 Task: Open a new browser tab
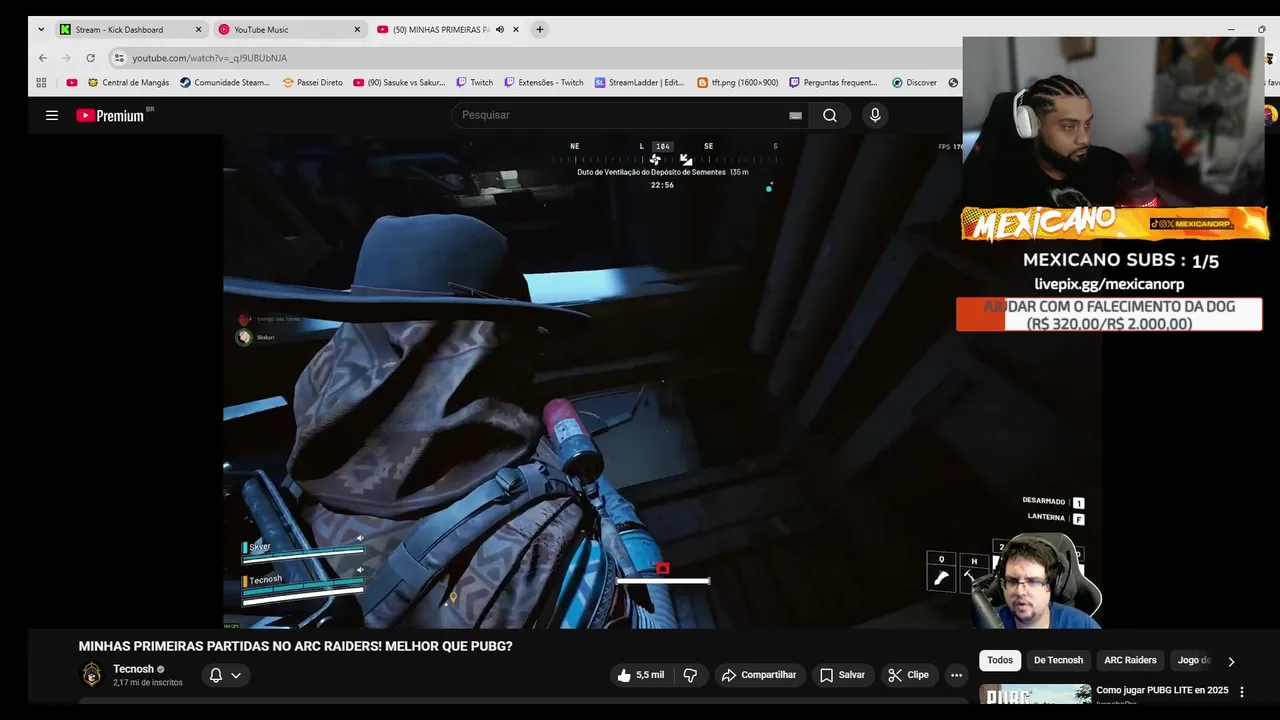pos(540,30)
